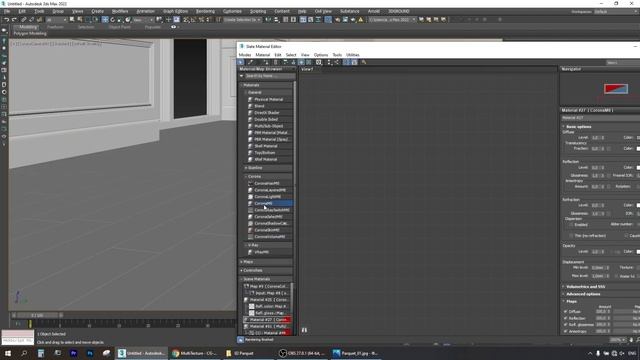Assign Material to Selection in Slate toolbar
The width and height of the screenshot is (640, 360).
(x=266, y=62)
